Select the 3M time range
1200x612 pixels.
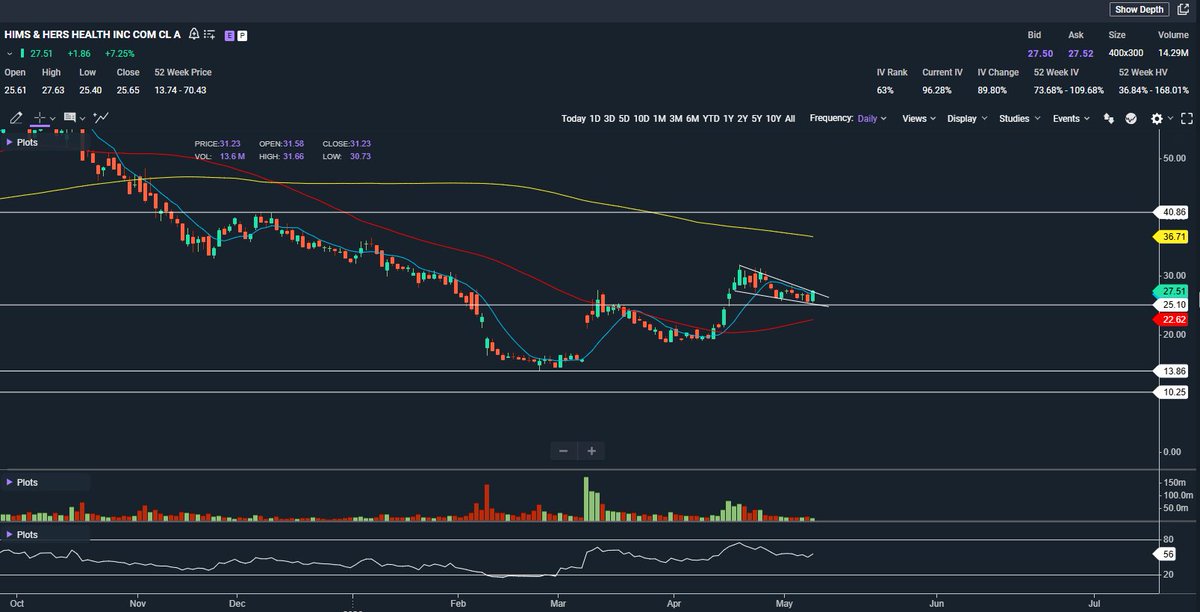click(676, 118)
